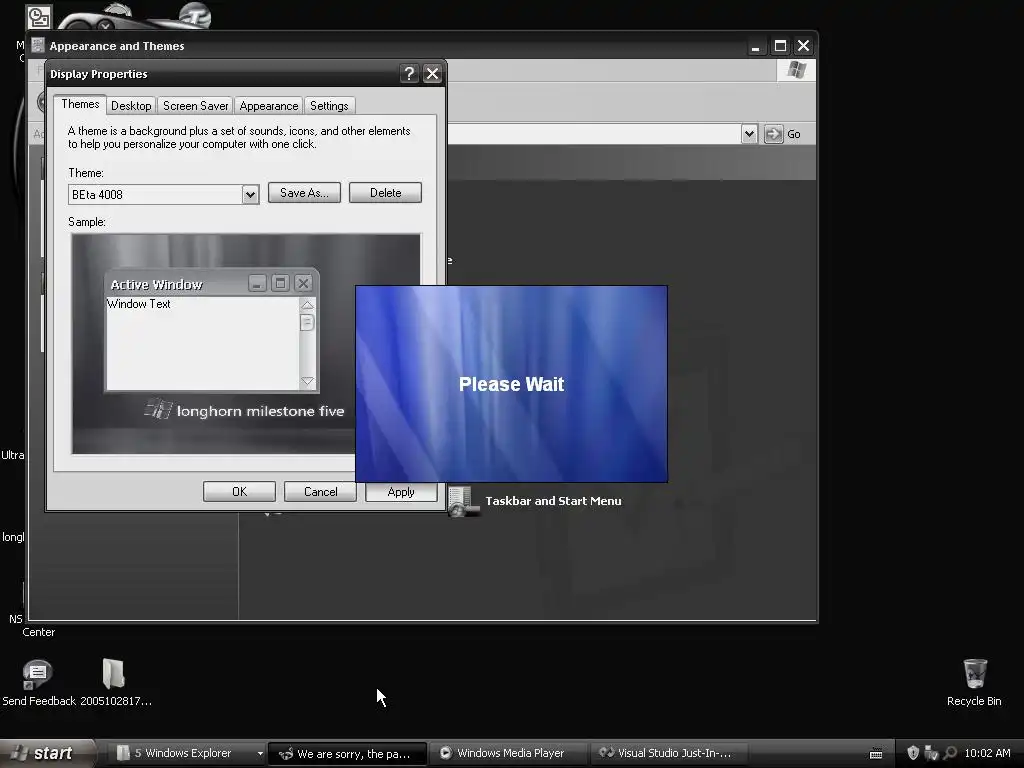Click the Display Properties help question mark

coord(409,74)
